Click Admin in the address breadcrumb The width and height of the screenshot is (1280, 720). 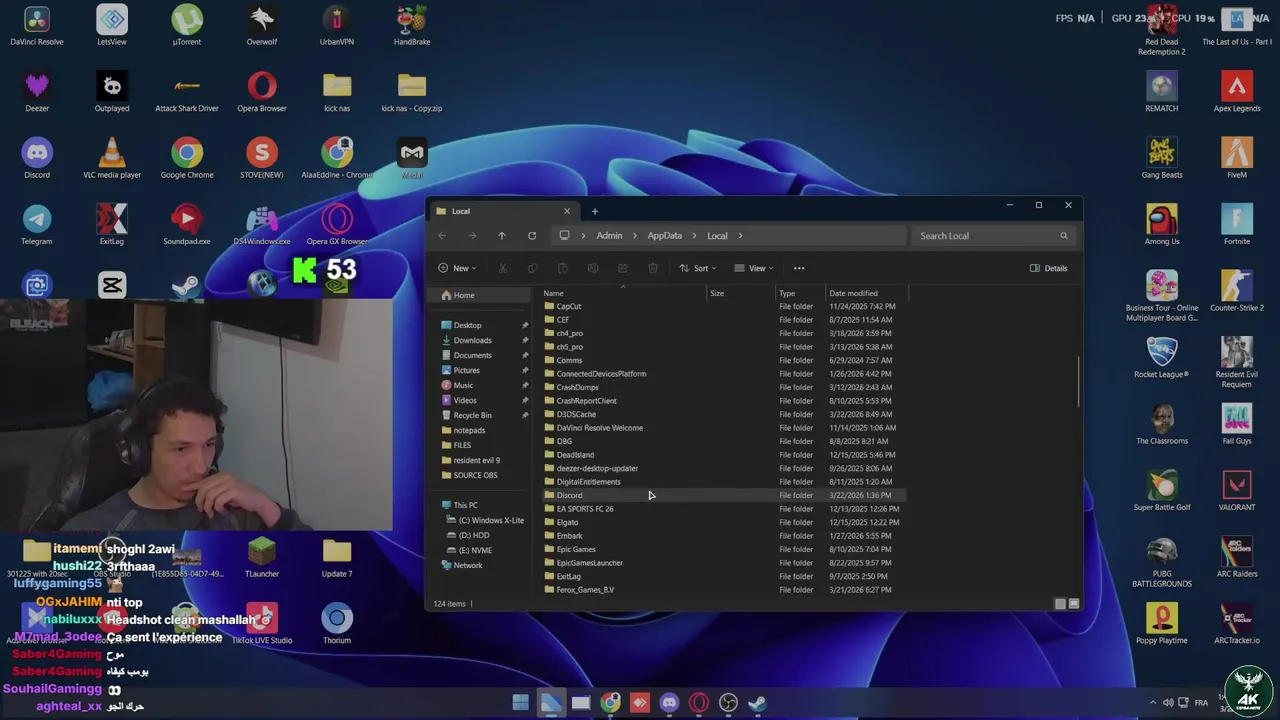[x=609, y=236]
